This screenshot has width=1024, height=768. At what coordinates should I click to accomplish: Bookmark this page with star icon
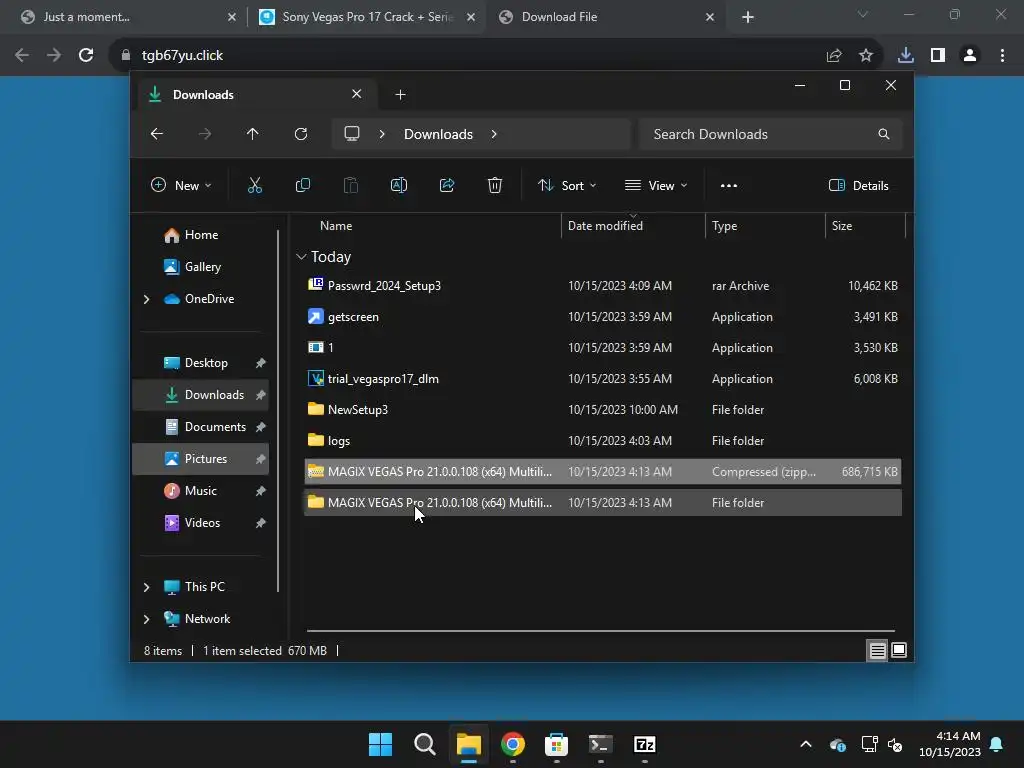coord(866,56)
